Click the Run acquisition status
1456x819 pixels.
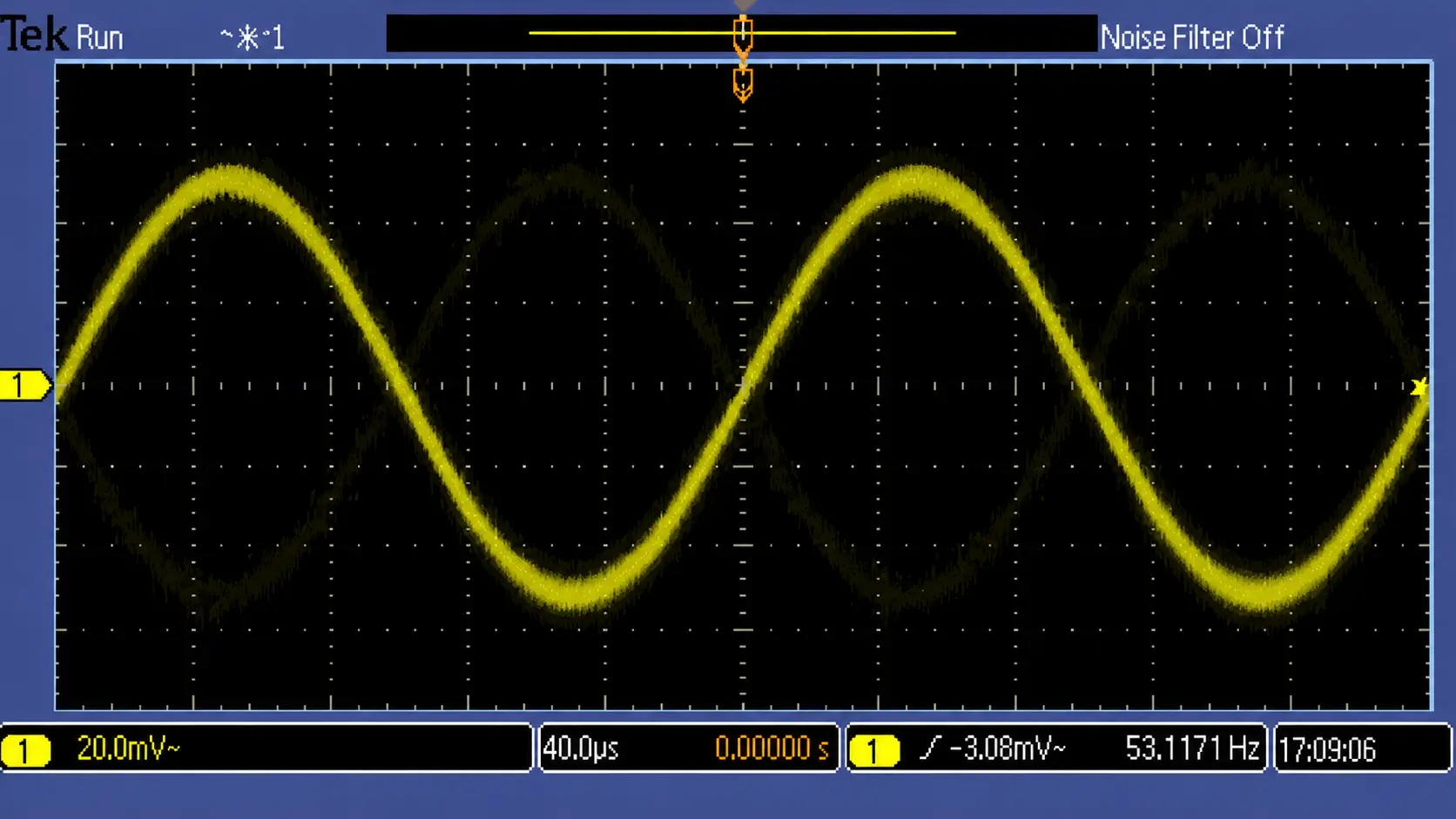click(x=99, y=37)
